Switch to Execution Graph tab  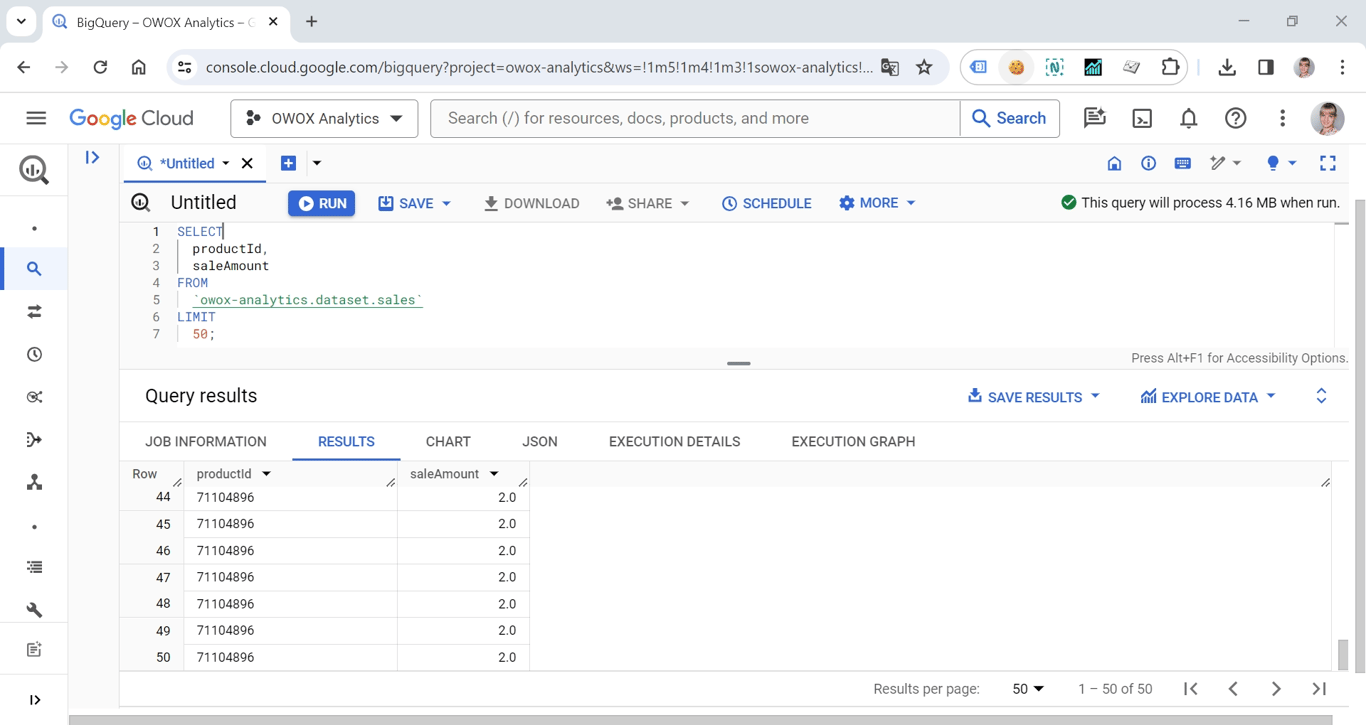tap(853, 441)
